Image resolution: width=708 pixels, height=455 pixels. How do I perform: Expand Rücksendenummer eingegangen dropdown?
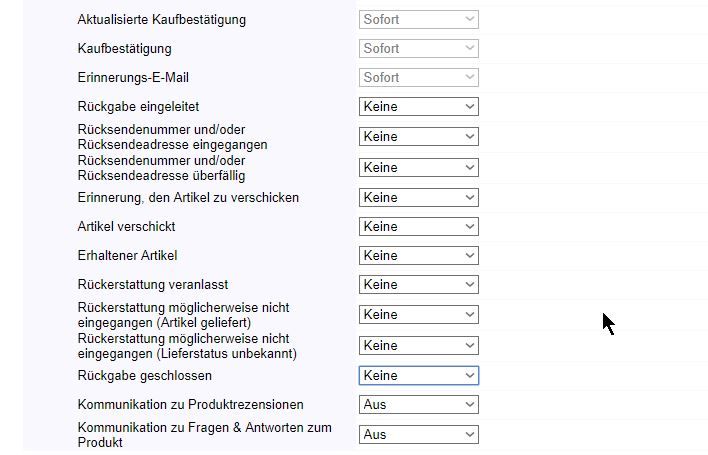418,137
